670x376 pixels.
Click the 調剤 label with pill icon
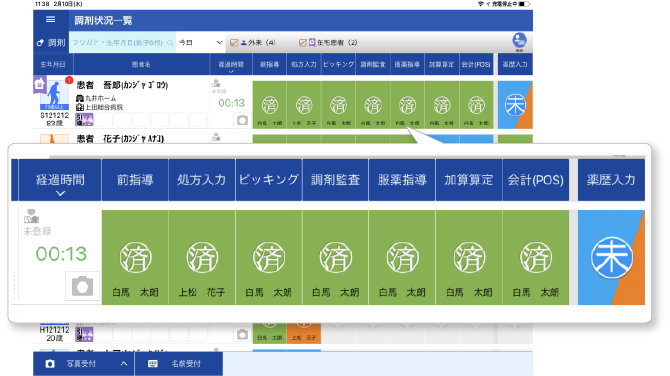51,42
